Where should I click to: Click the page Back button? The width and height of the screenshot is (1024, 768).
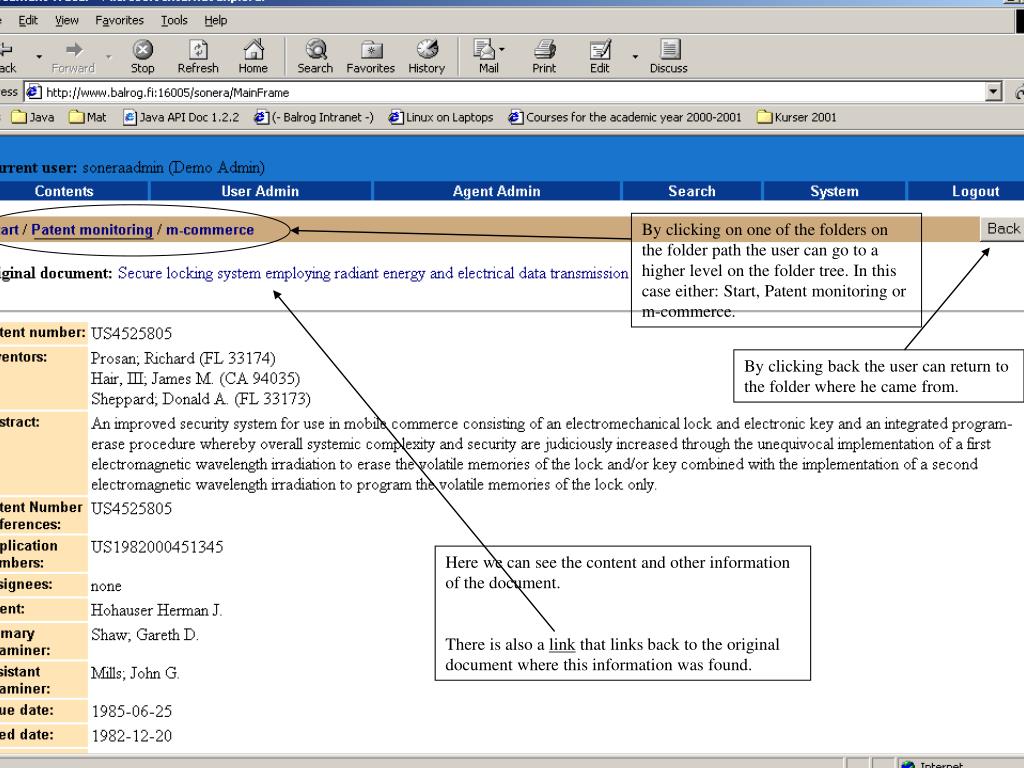[1002, 229]
